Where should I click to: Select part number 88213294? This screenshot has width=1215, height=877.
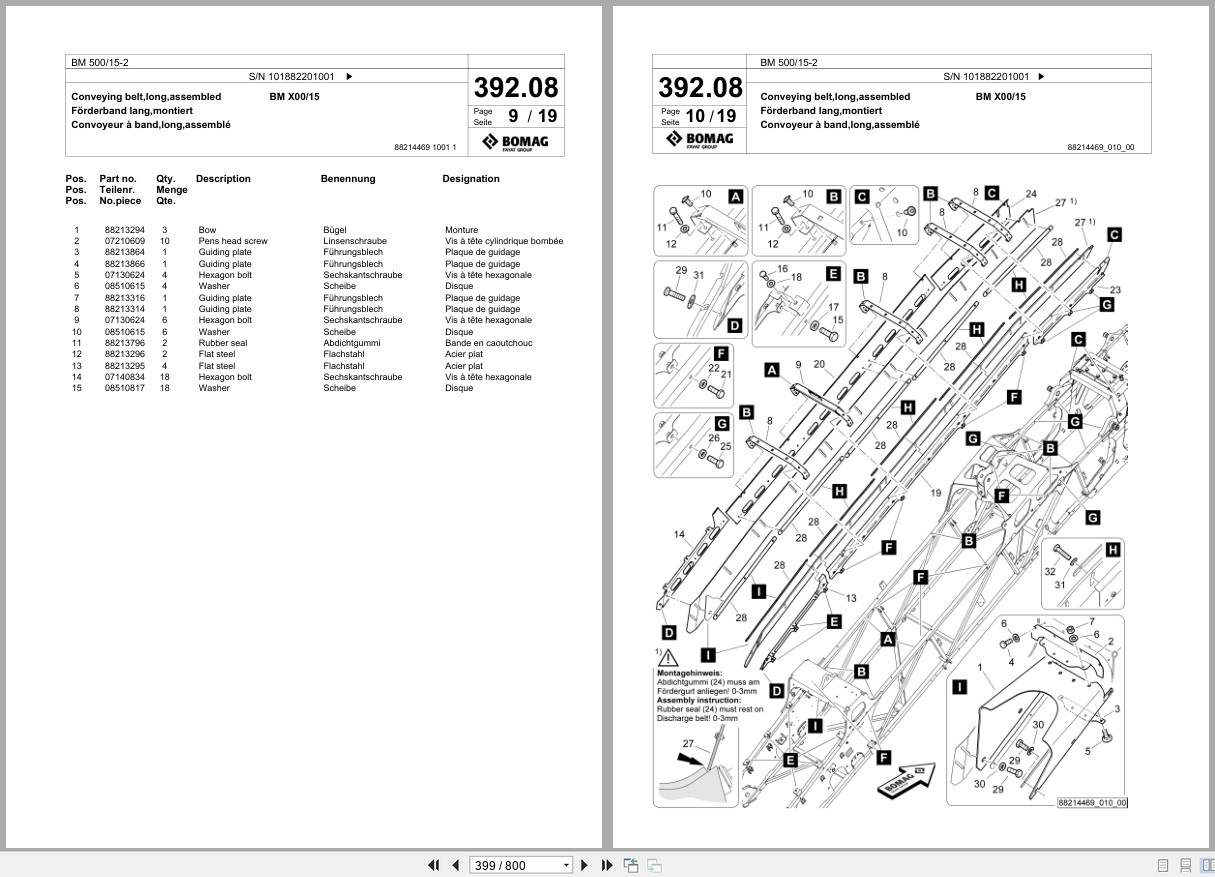click(123, 230)
